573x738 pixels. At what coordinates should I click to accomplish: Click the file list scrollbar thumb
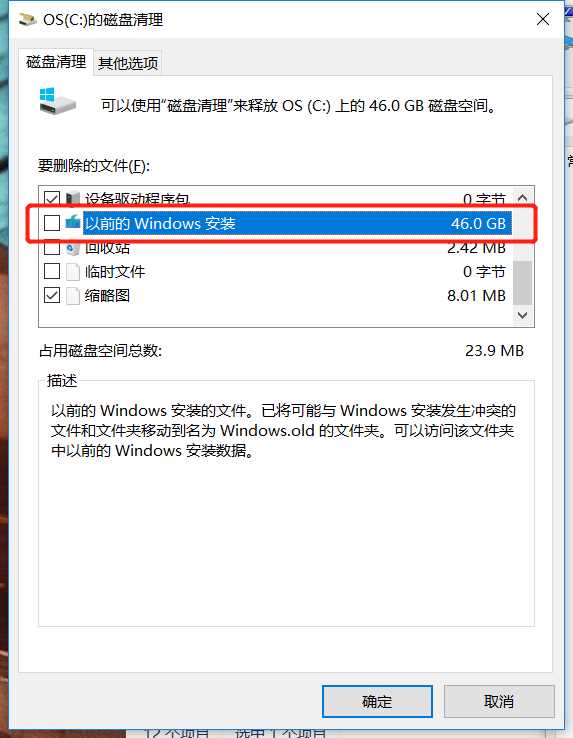click(522, 282)
